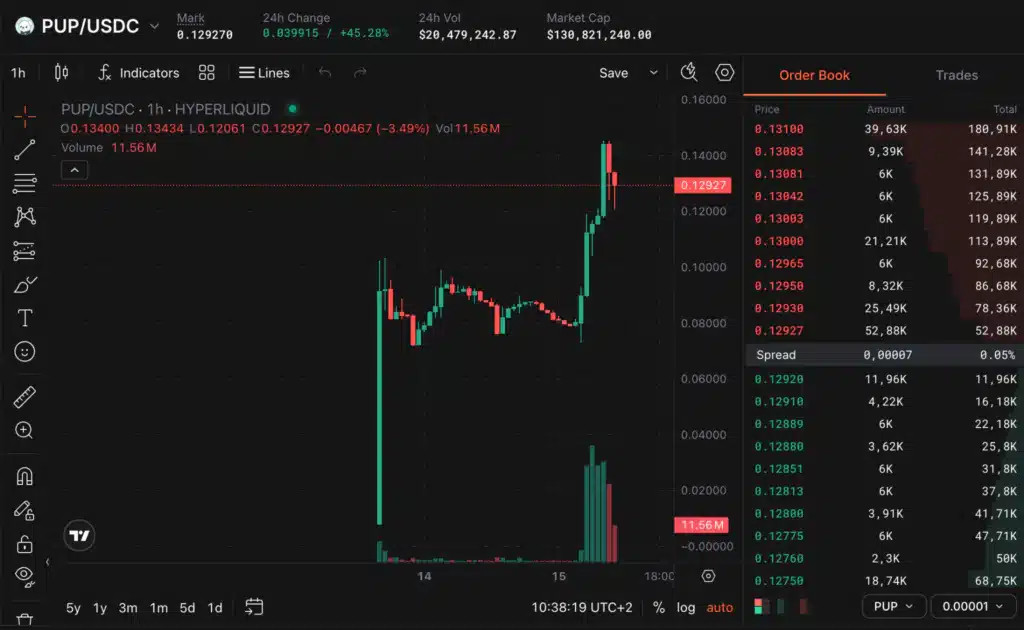Choose the Text annotation tool
This screenshot has width=1024, height=630.
[x=25, y=318]
